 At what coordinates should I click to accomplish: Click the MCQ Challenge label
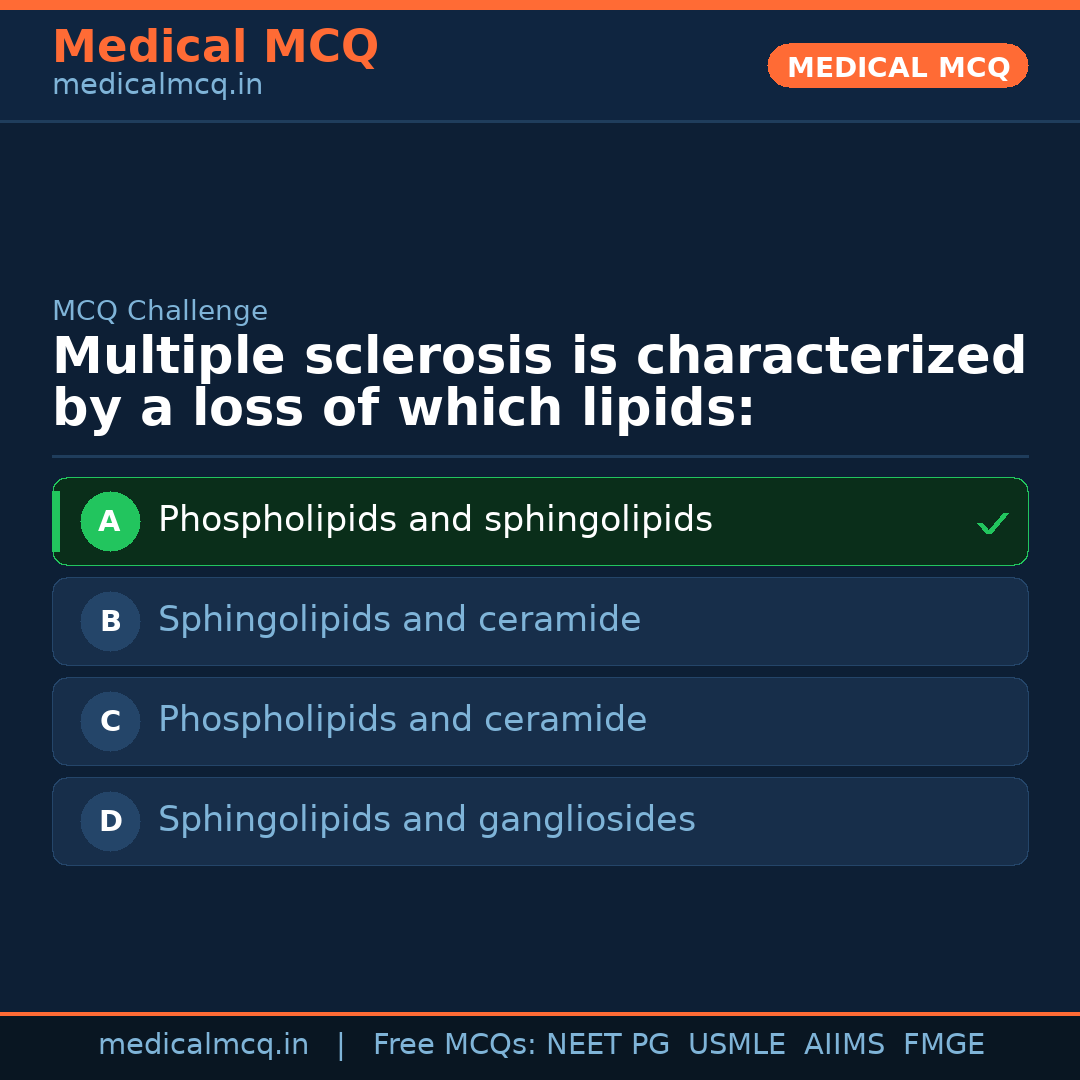(x=160, y=311)
